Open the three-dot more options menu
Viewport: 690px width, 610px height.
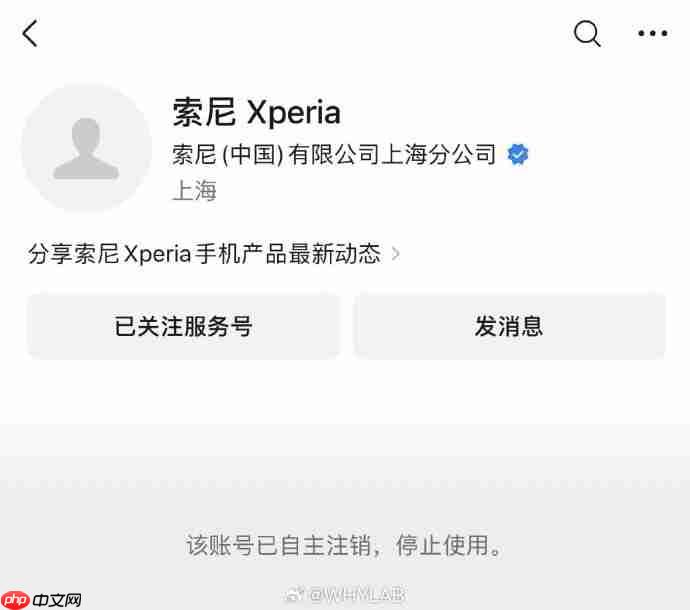pos(653,33)
